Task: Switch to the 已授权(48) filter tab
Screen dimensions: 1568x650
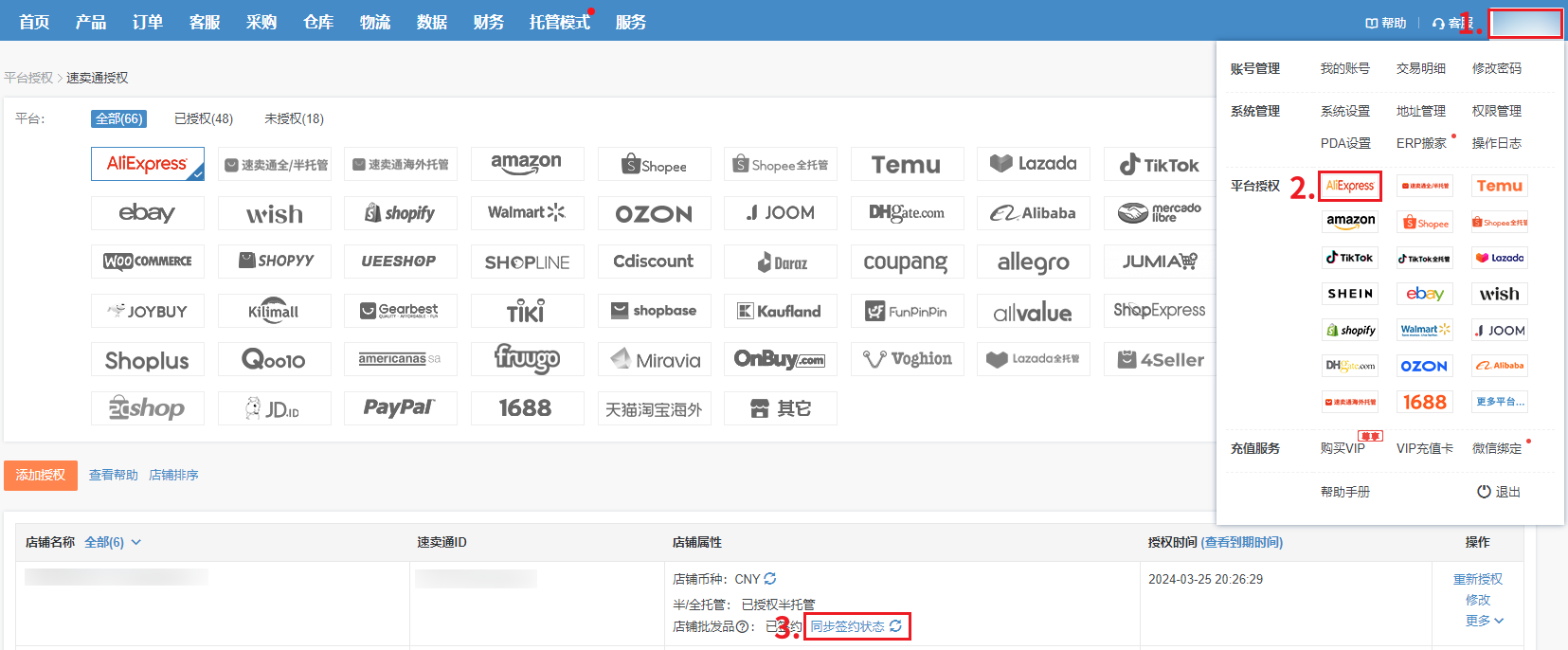Action: pos(204,118)
